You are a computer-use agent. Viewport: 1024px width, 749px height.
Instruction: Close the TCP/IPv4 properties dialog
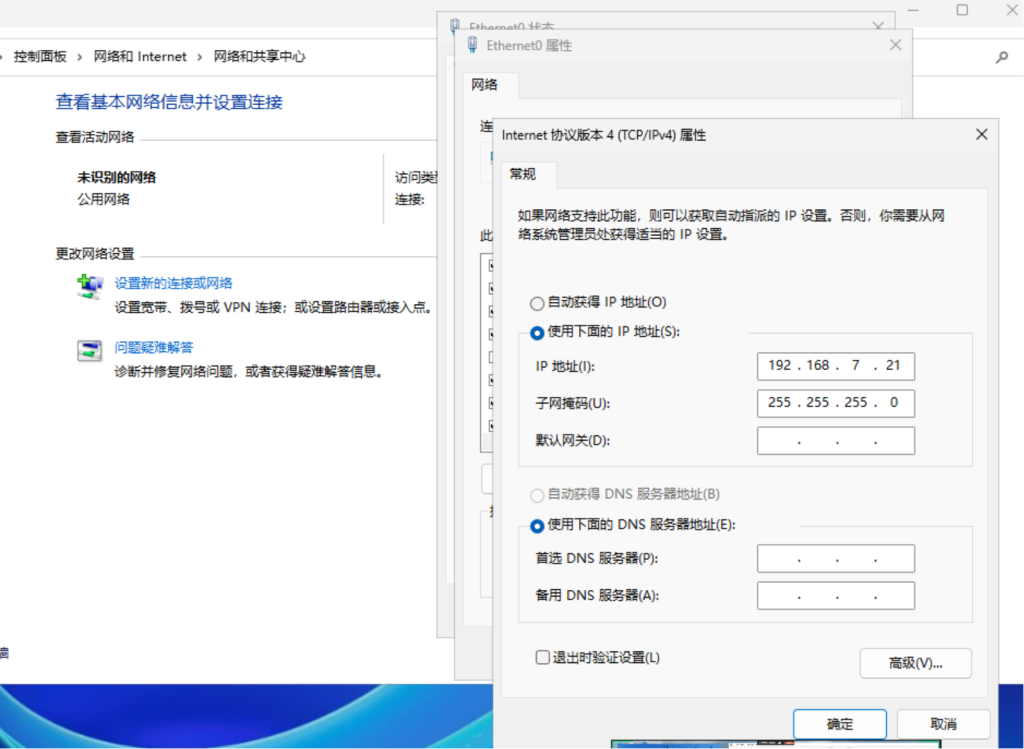coord(981,134)
